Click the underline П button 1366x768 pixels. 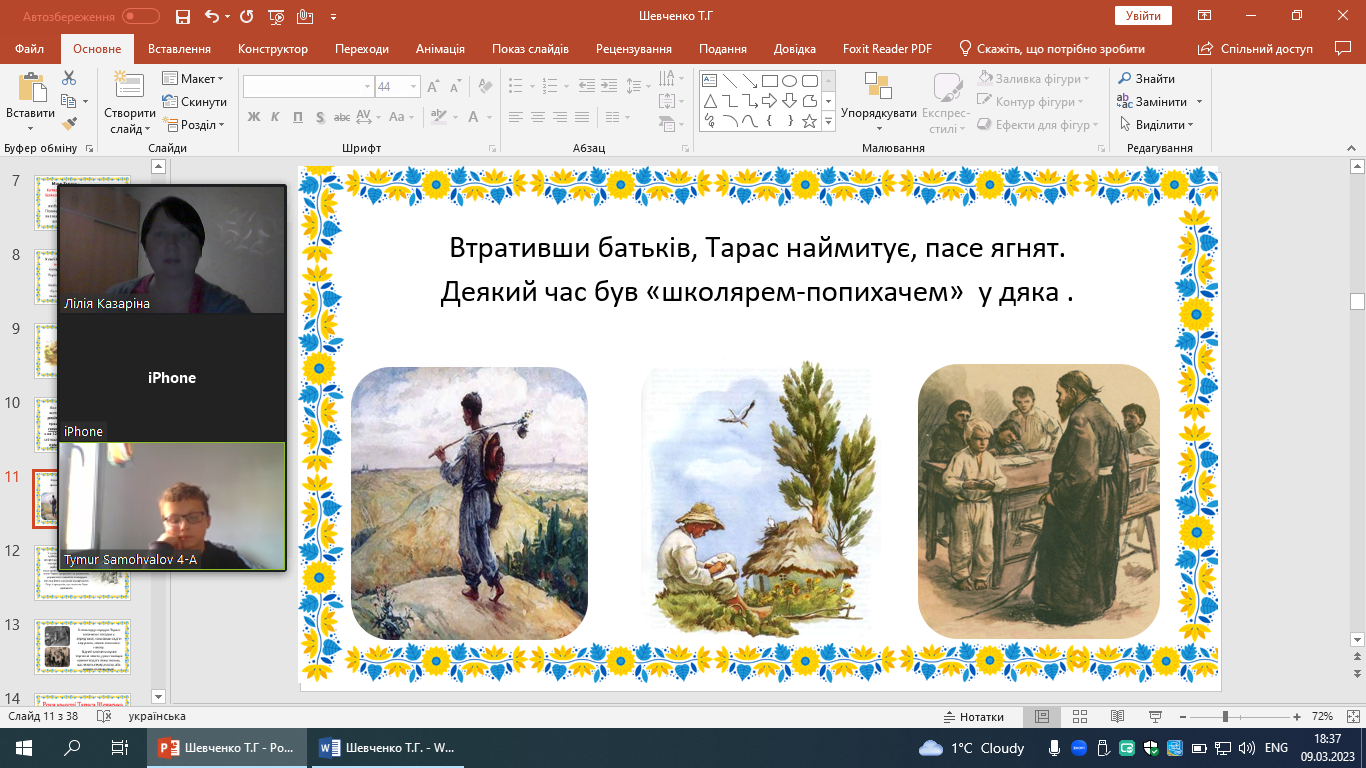click(x=298, y=117)
